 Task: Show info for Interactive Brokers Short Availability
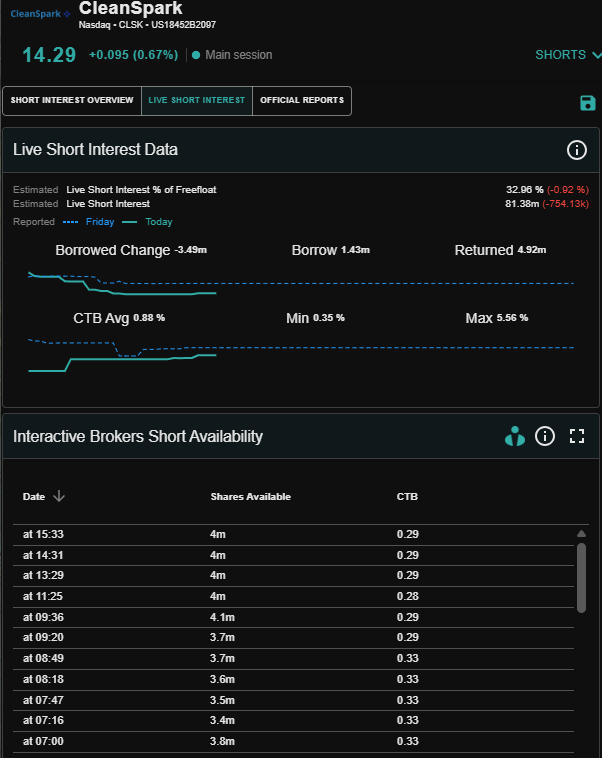544,436
